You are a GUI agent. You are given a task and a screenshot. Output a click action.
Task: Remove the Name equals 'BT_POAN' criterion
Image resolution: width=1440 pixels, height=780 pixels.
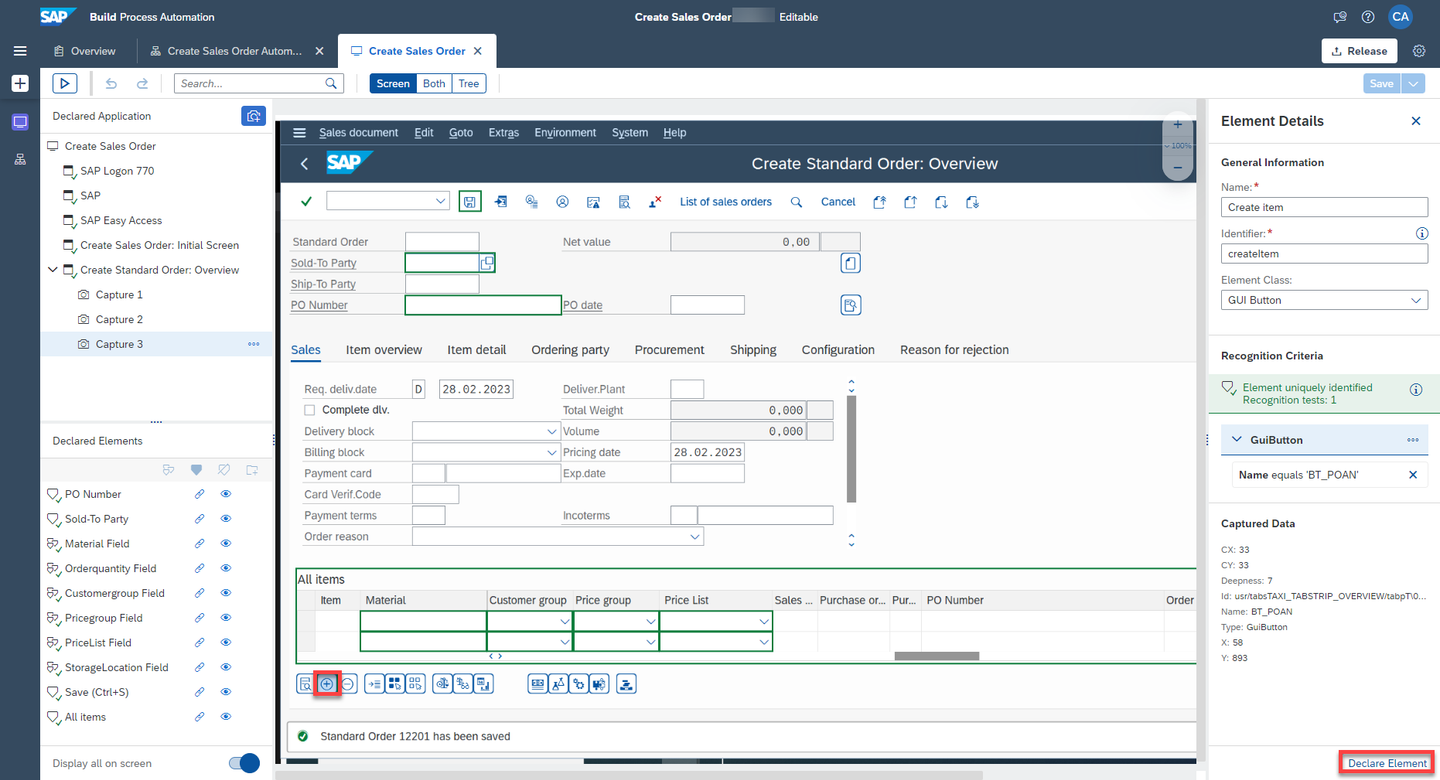[x=1413, y=475]
